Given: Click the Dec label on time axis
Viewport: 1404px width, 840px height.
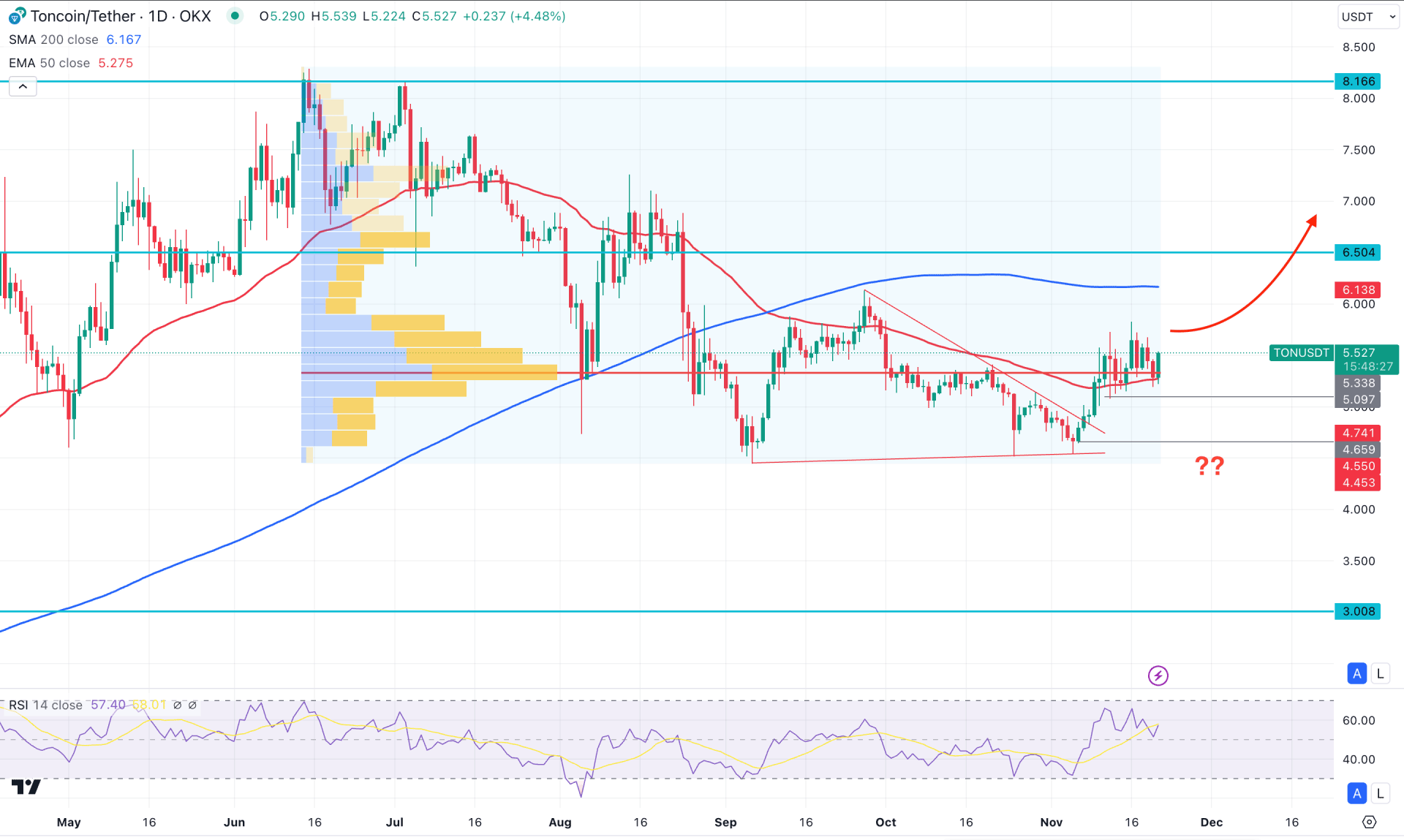Looking at the screenshot, I should [1211, 822].
